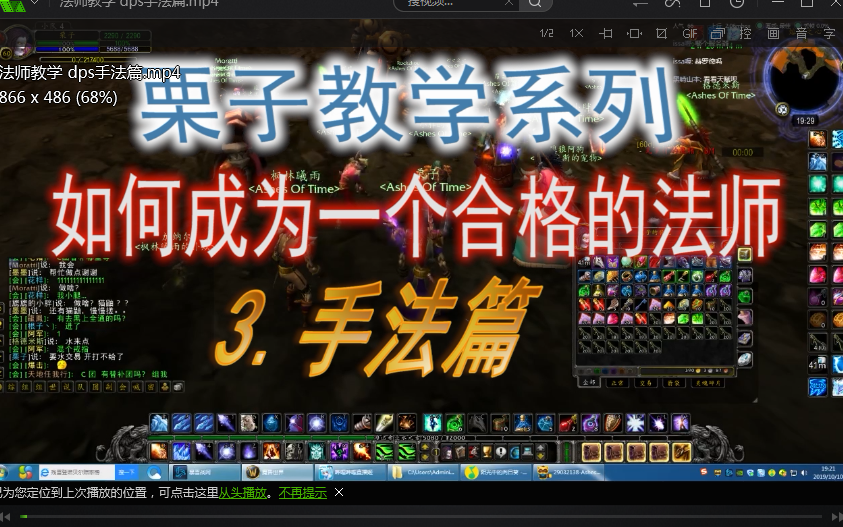Screen dimensions: 843x527
Task: Open the 音 audio settings
Action: click(801, 33)
